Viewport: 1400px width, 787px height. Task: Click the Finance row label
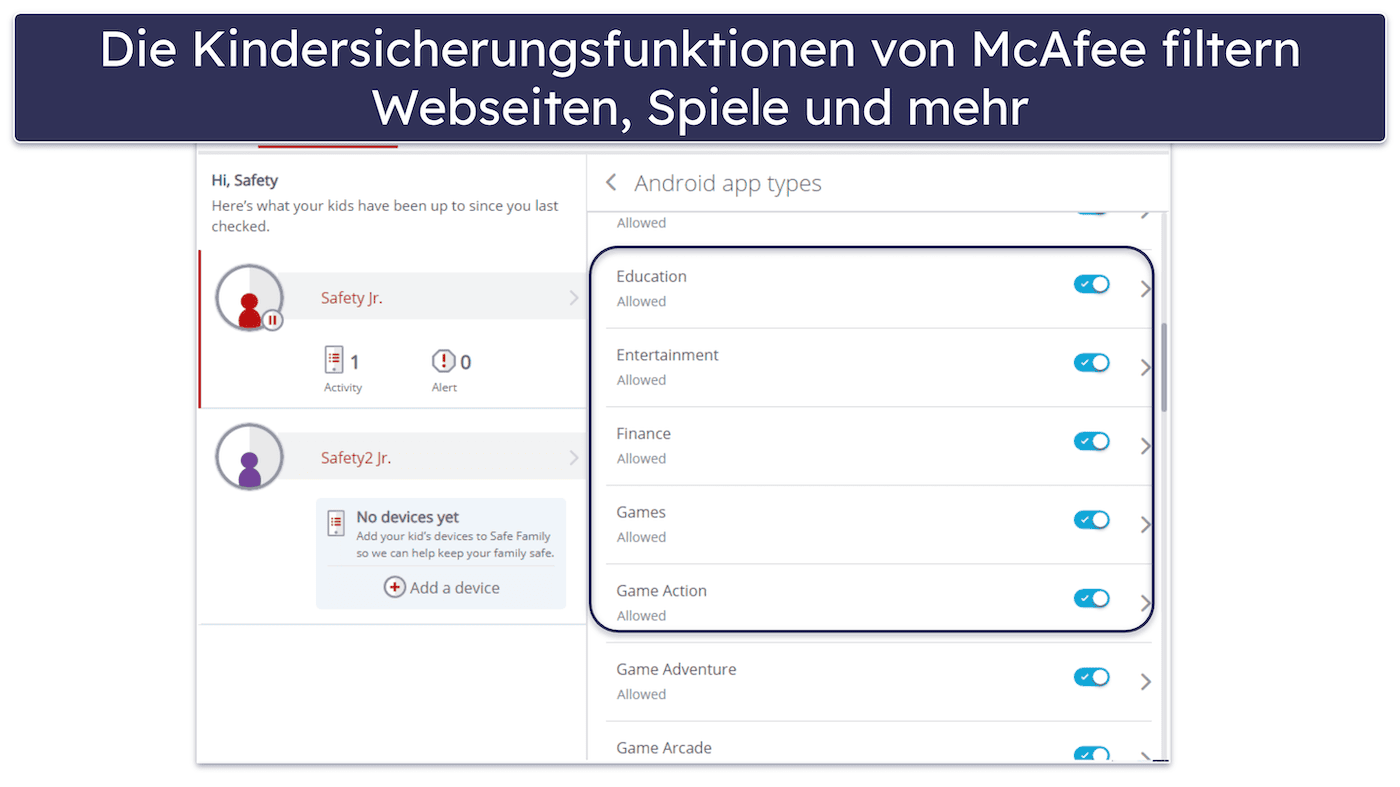pyautogui.click(x=643, y=434)
